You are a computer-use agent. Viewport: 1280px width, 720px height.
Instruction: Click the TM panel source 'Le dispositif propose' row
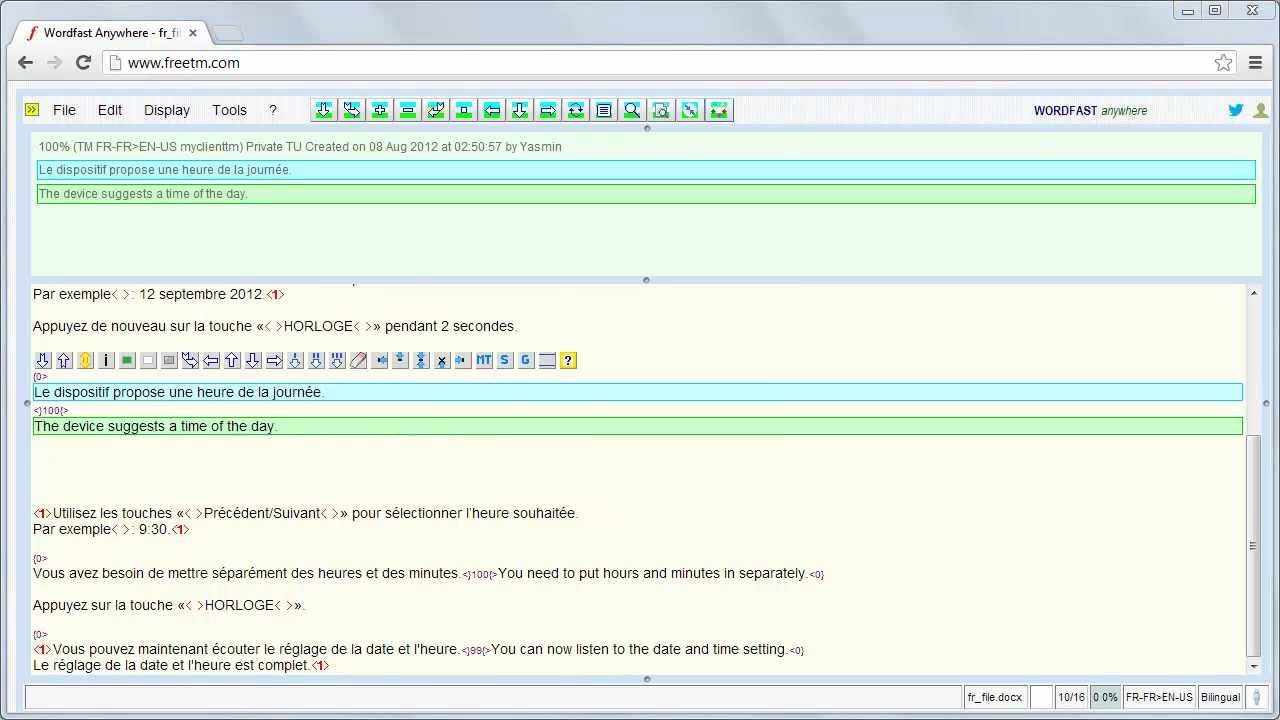click(646, 170)
